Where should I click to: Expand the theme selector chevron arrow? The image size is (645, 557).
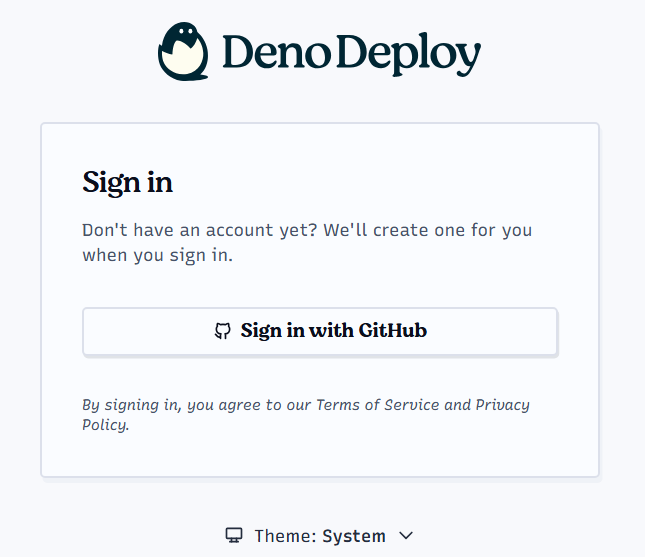406,536
